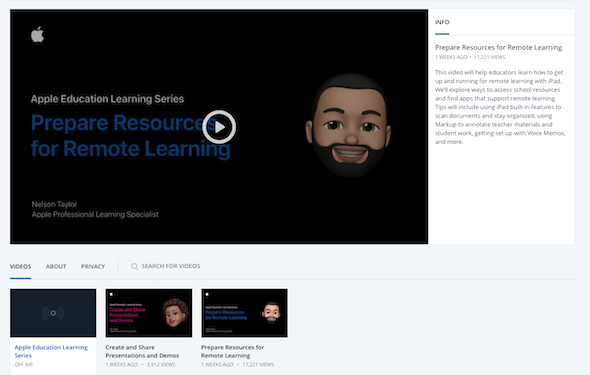Switch to the VIDEOS tab
The image size is (590, 375).
coord(20,266)
